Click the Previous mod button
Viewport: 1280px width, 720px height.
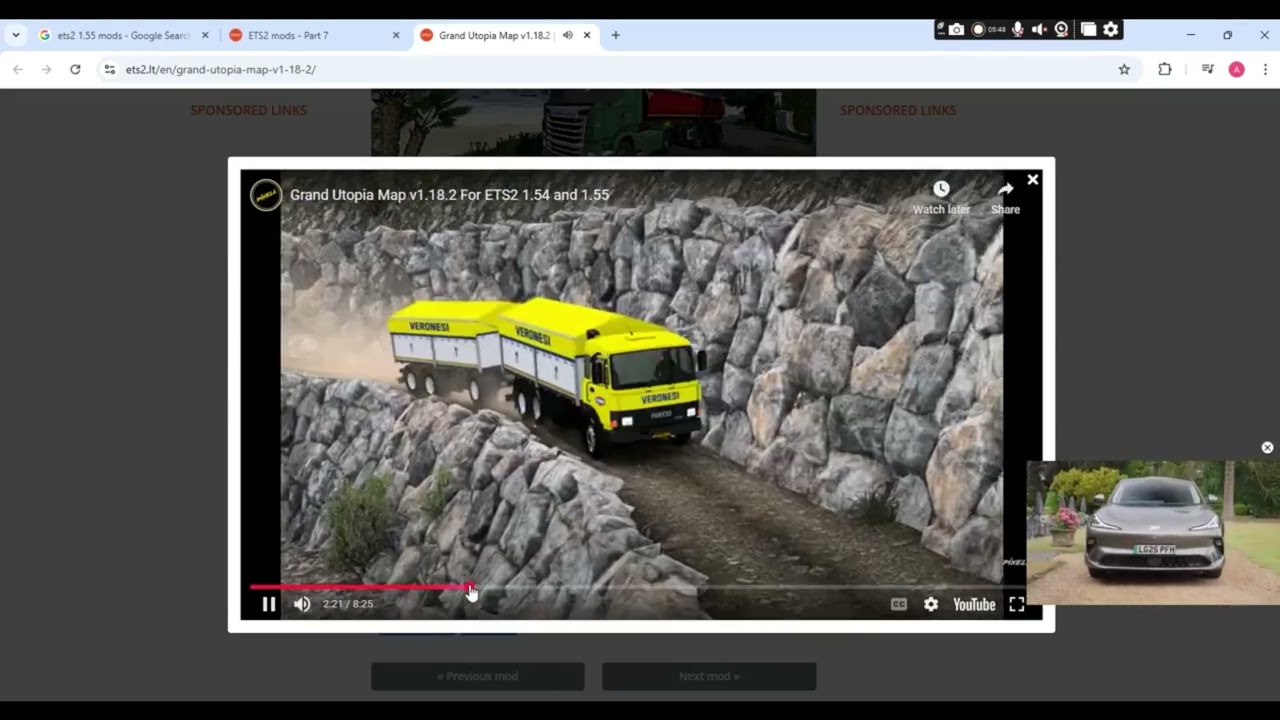click(478, 676)
